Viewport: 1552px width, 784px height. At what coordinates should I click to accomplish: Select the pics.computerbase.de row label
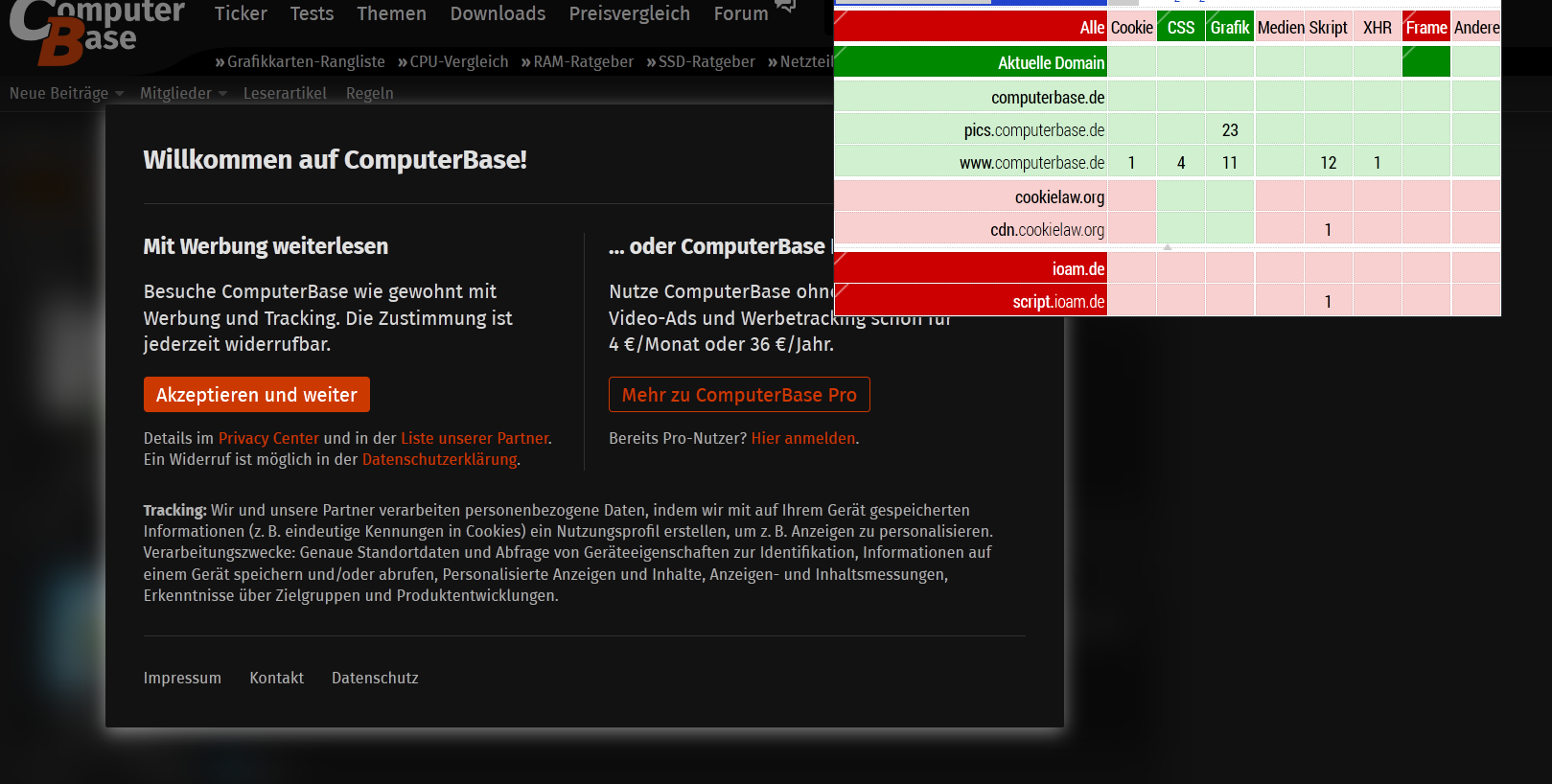coord(970,129)
